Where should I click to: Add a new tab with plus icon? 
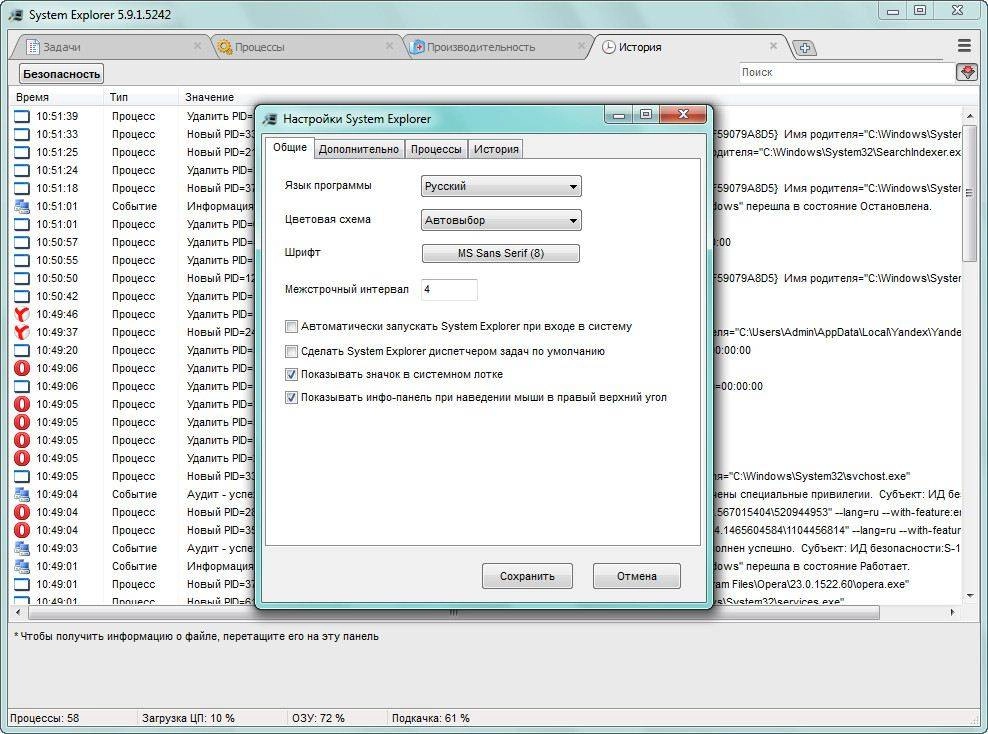pyautogui.click(x=805, y=47)
